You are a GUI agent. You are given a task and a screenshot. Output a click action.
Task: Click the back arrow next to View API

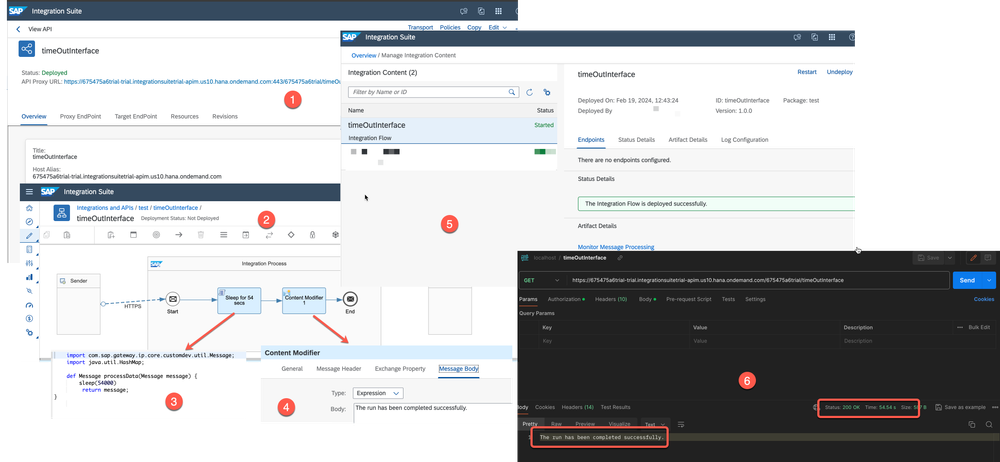[17, 30]
